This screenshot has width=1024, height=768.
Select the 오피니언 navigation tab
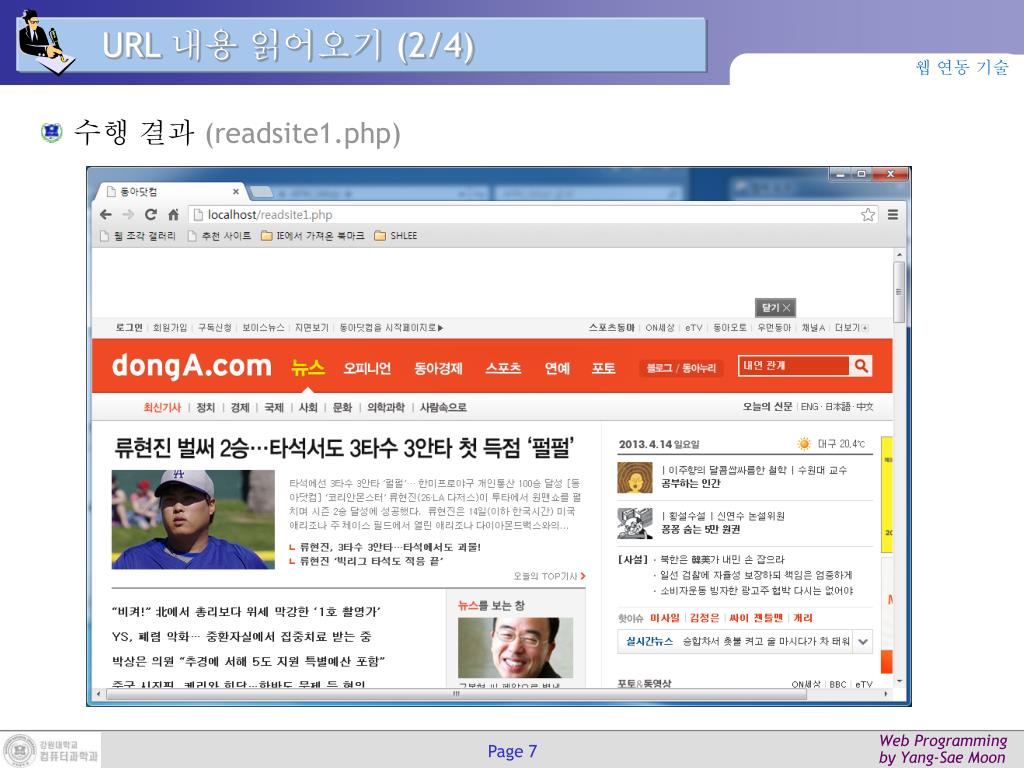point(367,368)
